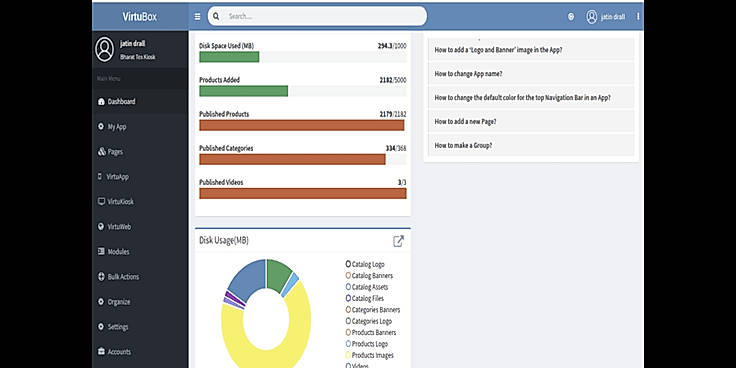Click the hamburger menu toggle icon
Screen dimensions: 736x368
click(x=197, y=16)
